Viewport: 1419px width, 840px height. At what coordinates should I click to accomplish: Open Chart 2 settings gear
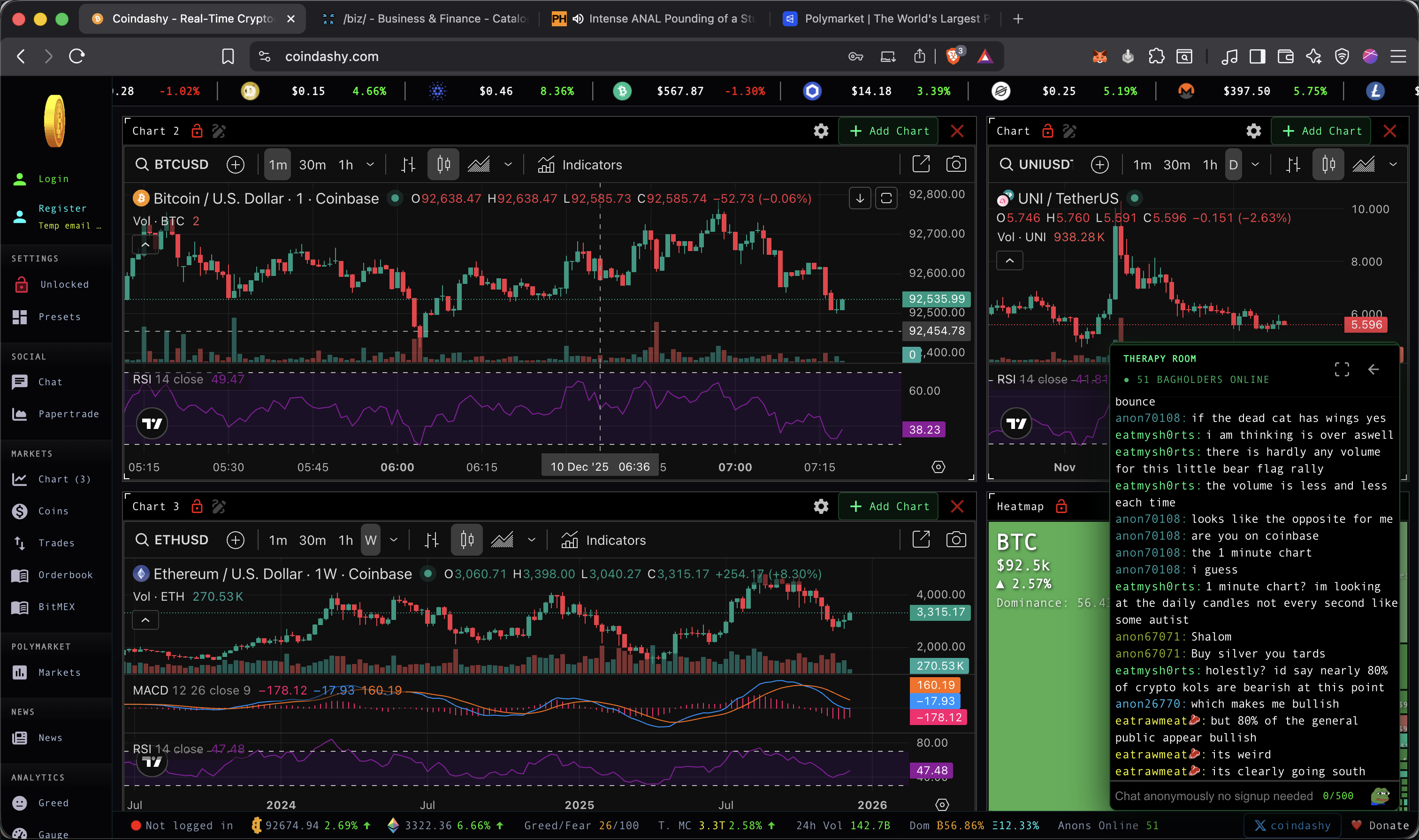pyautogui.click(x=821, y=131)
